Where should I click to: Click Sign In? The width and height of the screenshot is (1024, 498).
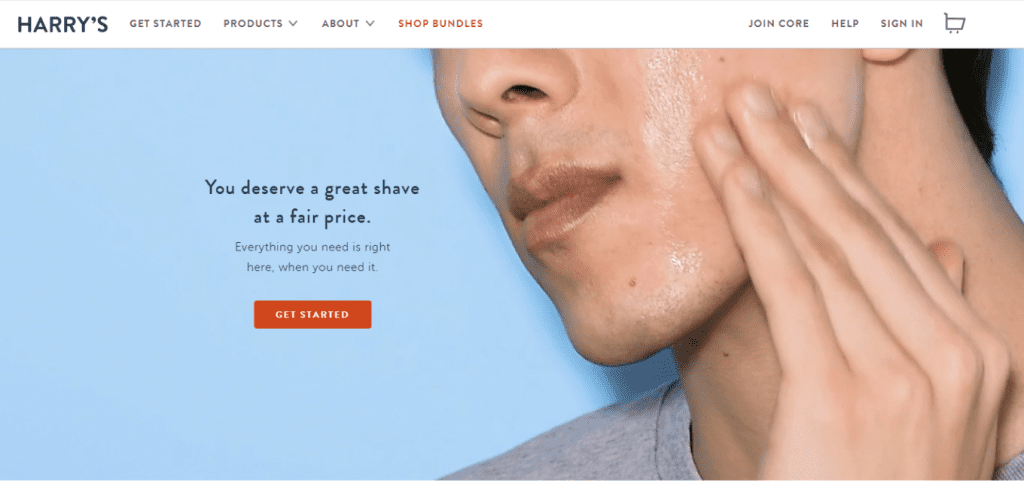point(902,23)
